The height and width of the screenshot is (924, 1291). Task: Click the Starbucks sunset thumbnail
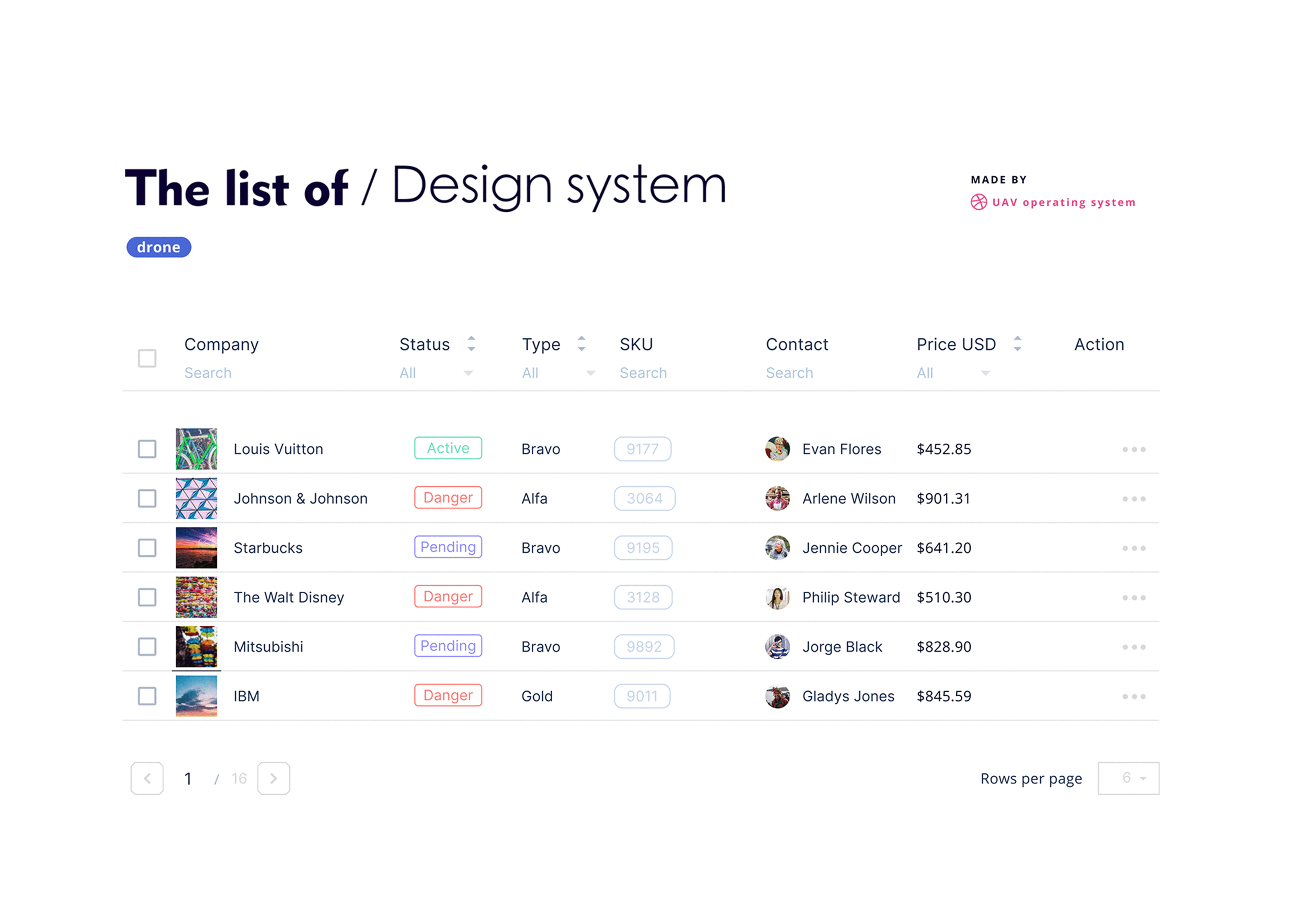point(196,548)
